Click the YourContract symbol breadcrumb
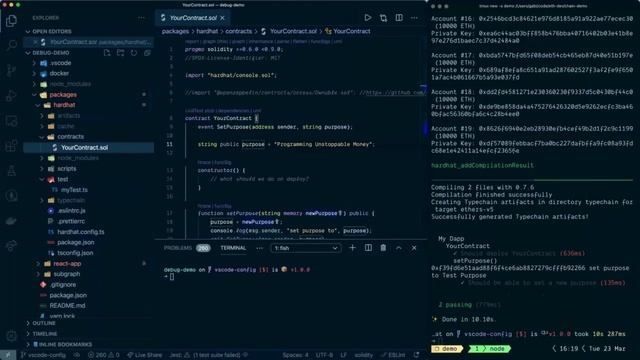This screenshot has height=360, width=640. 351,31
